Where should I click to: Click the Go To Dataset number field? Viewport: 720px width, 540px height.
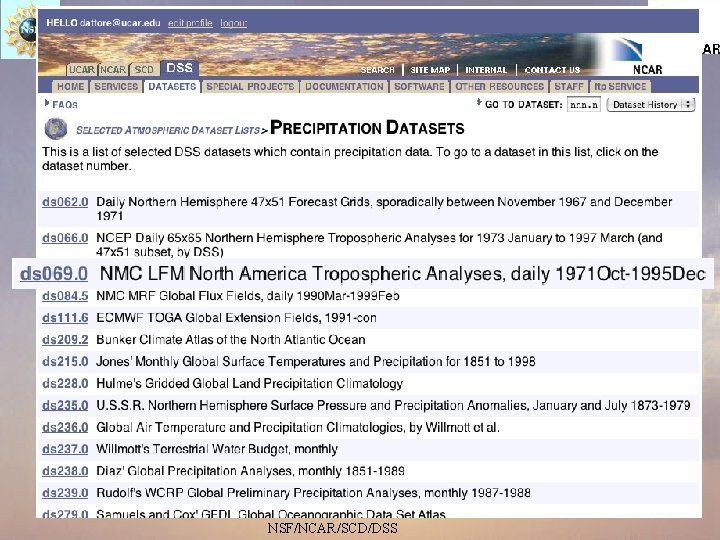(584, 105)
